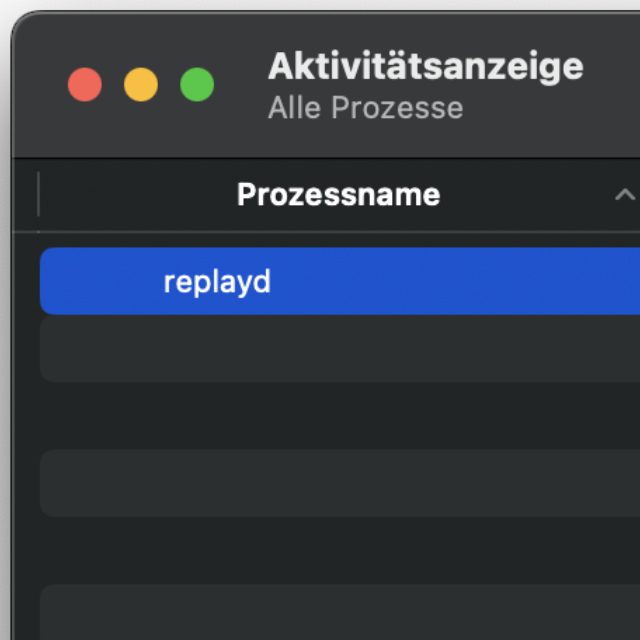640x640 pixels.
Task: Click the column divider left of Prozessname
Action: [x=38, y=194]
